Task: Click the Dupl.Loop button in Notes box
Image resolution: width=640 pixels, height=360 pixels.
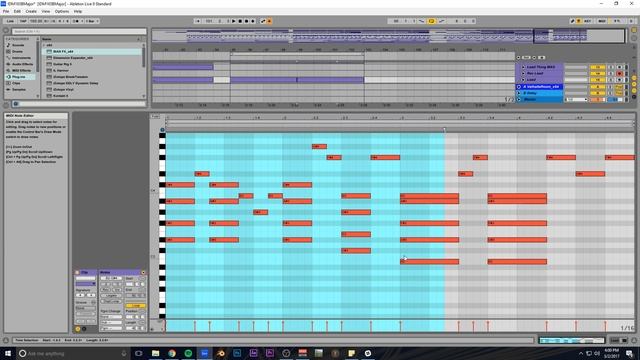Action: (111, 301)
